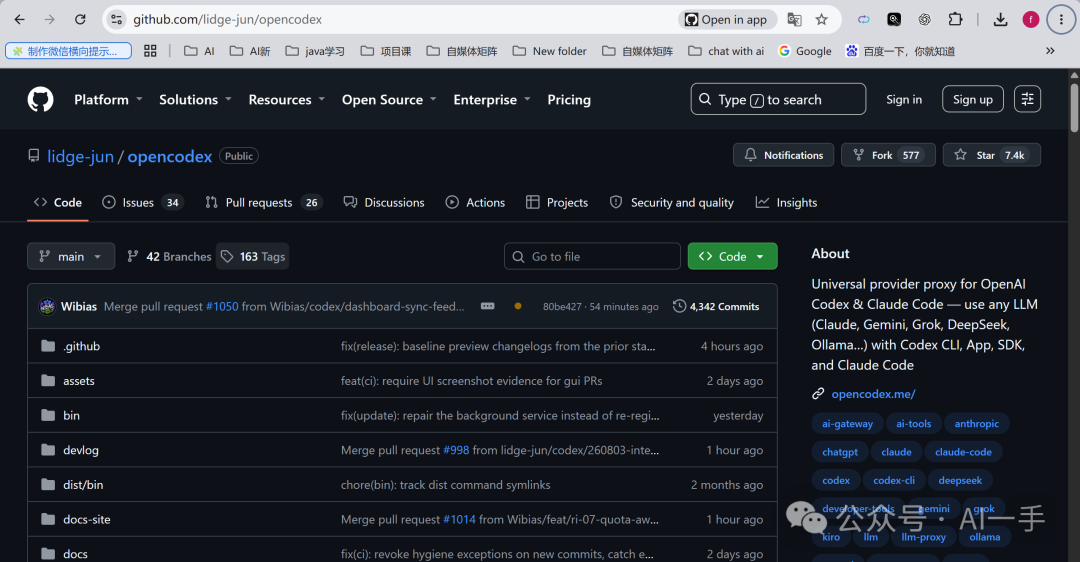The height and width of the screenshot is (562, 1080).
Task: Switch to the Security and quality tab
Action: [x=672, y=202]
